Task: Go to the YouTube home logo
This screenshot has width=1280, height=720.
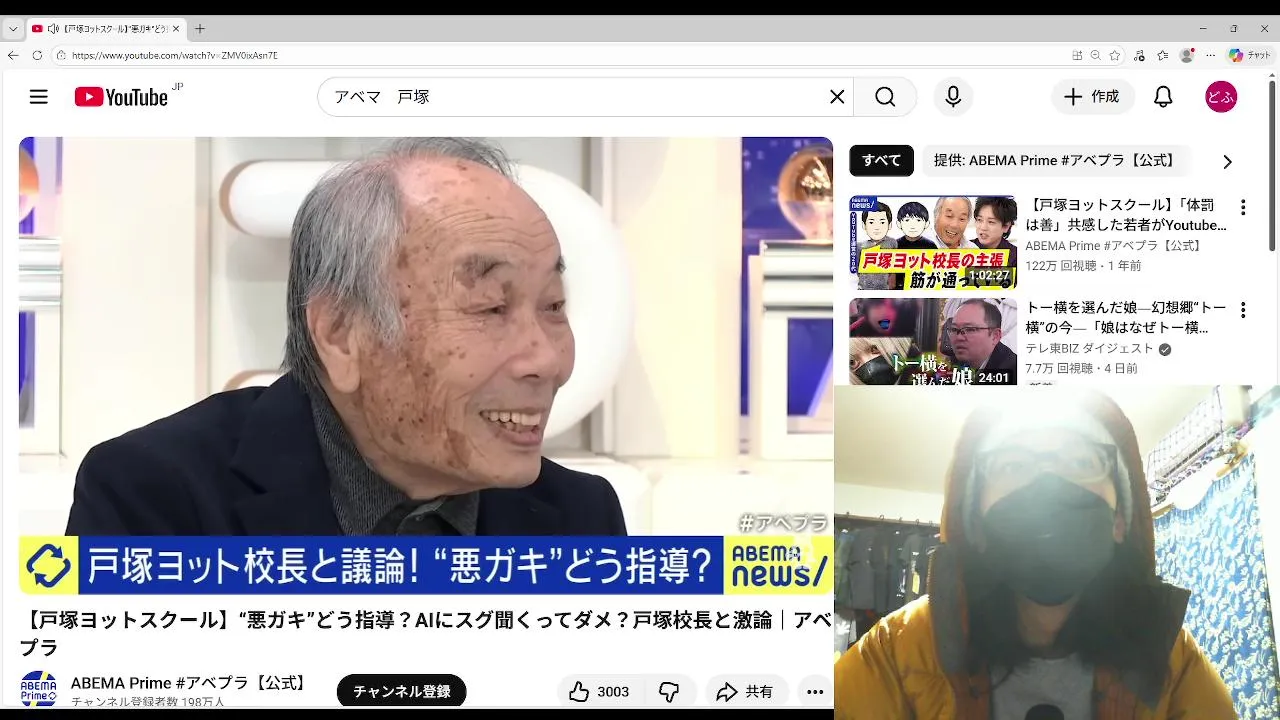Action: coord(121,97)
